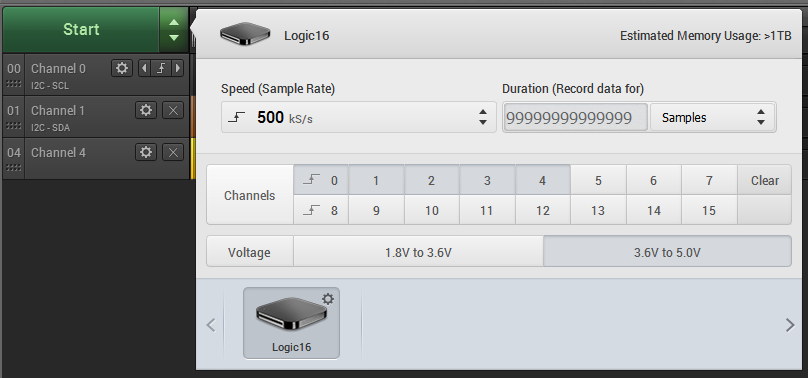Select the 3.6V to 5.0V voltage
The width and height of the screenshot is (808, 378).
667,252
